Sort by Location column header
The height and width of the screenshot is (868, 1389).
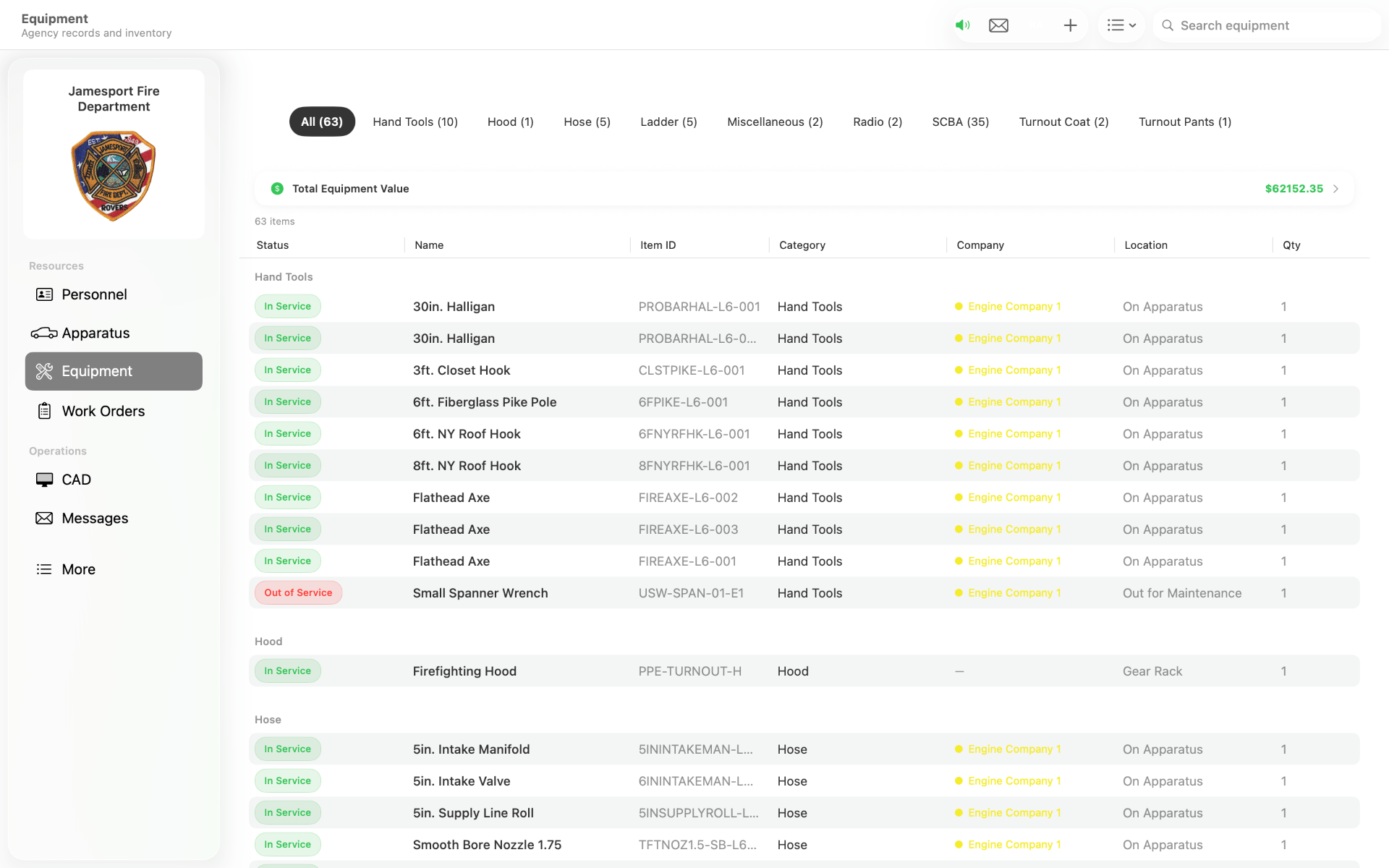(1146, 245)
